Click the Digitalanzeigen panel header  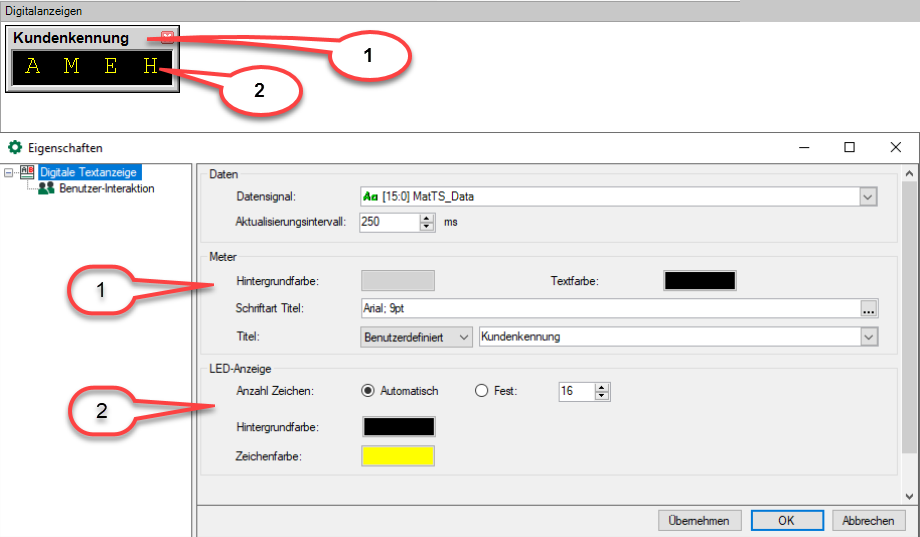(x=370, y=11)
